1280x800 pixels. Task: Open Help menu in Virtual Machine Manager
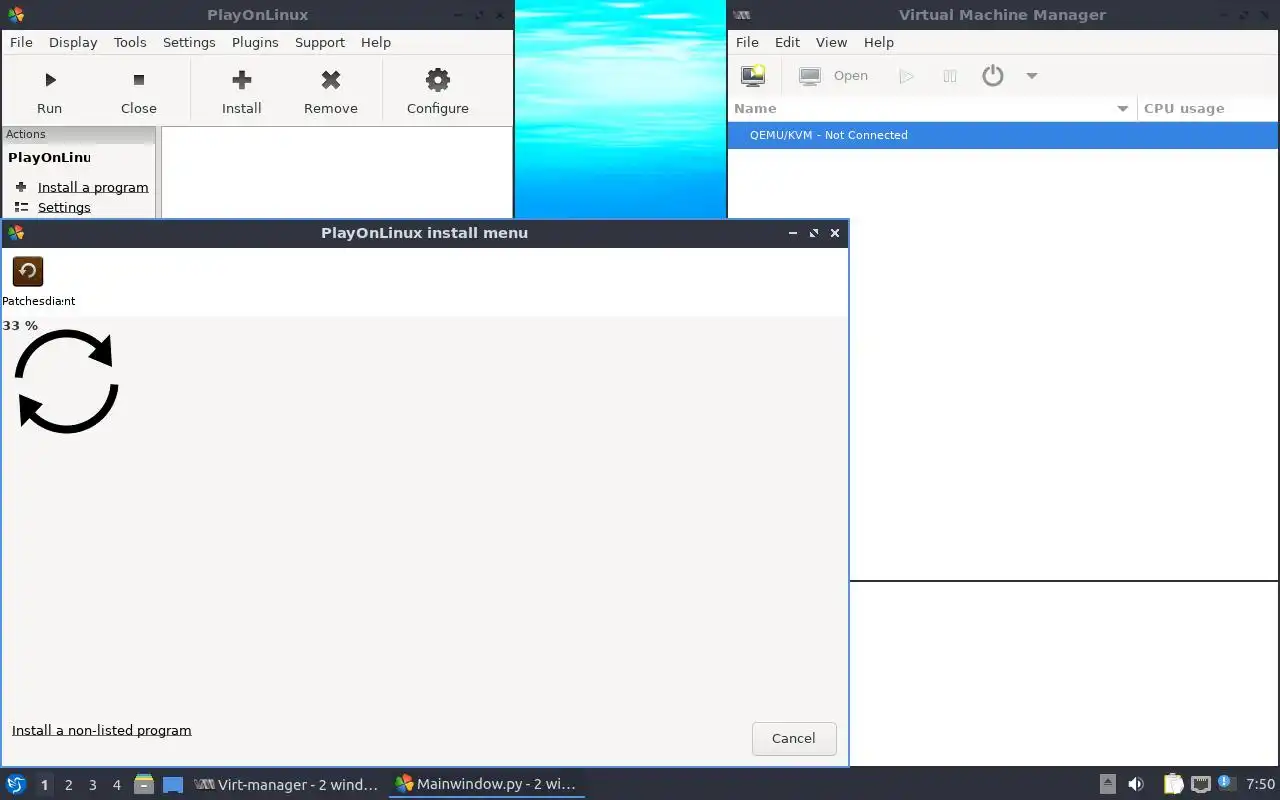[878, 42]
